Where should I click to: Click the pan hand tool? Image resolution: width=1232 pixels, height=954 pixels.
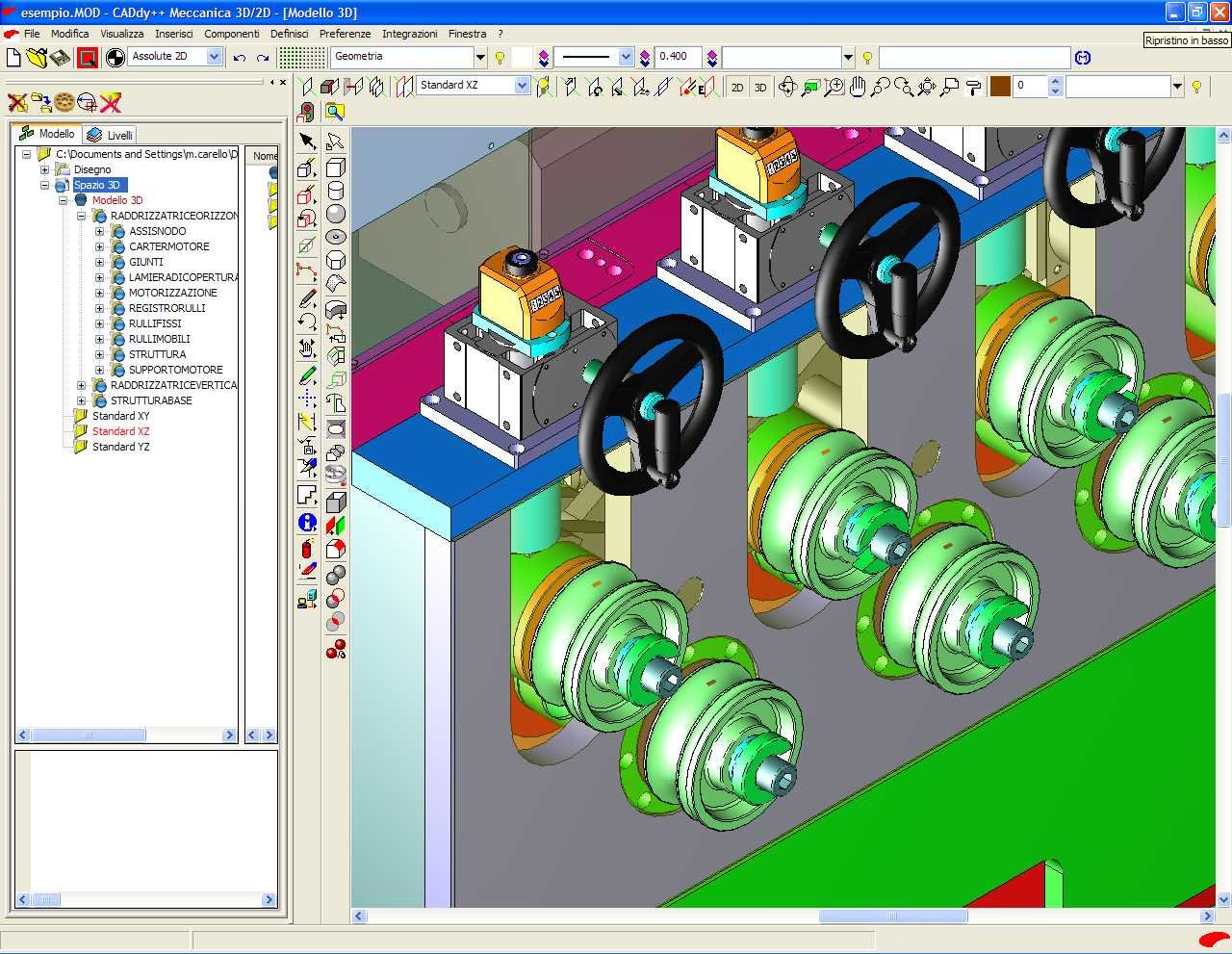click(858, 87)
